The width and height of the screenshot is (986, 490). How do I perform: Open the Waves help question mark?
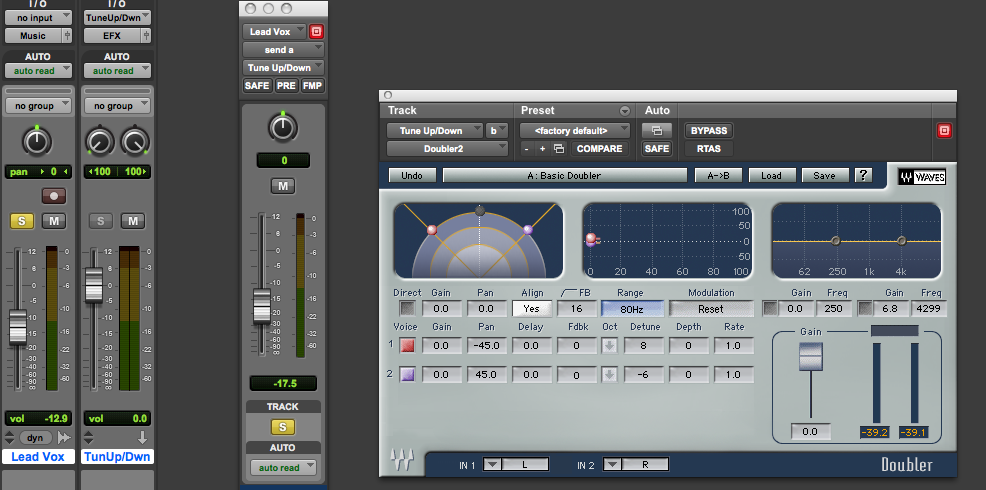[863, 175]
